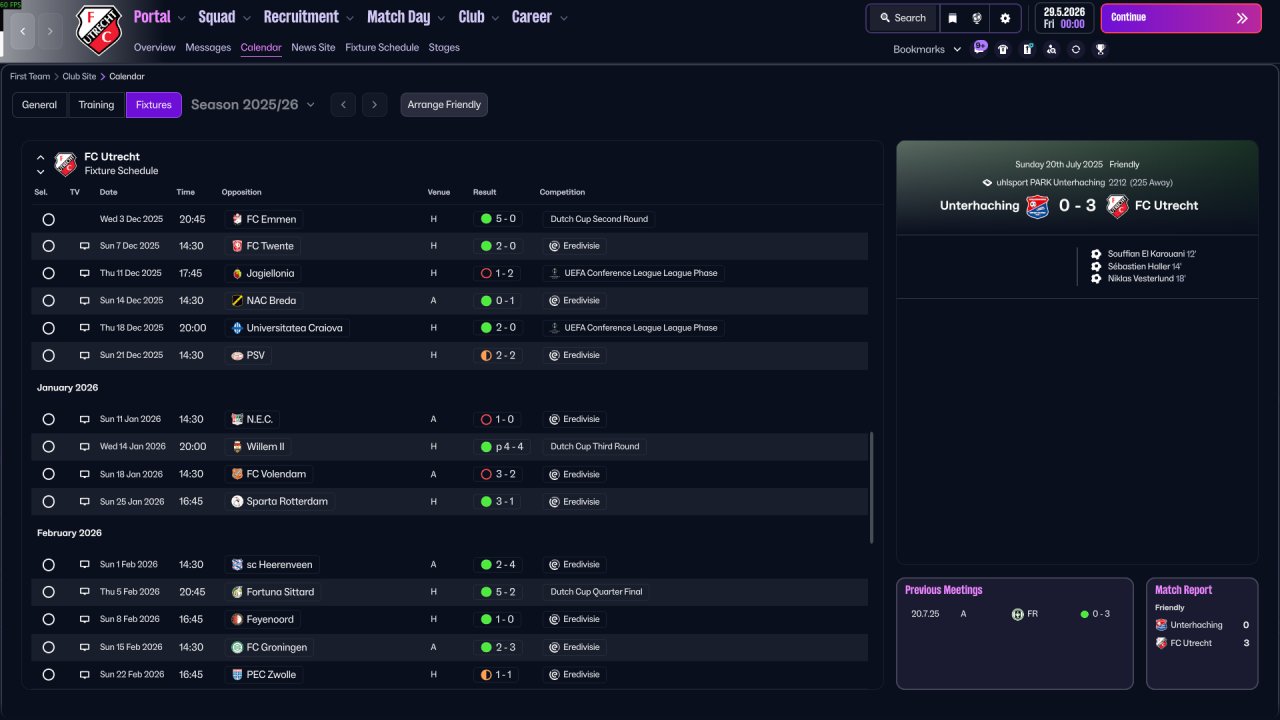Image resolution: width=1280 pixels, height=720 pixels.
Task: Expand the Season 2025/26 selector
Action: (253, 104)
